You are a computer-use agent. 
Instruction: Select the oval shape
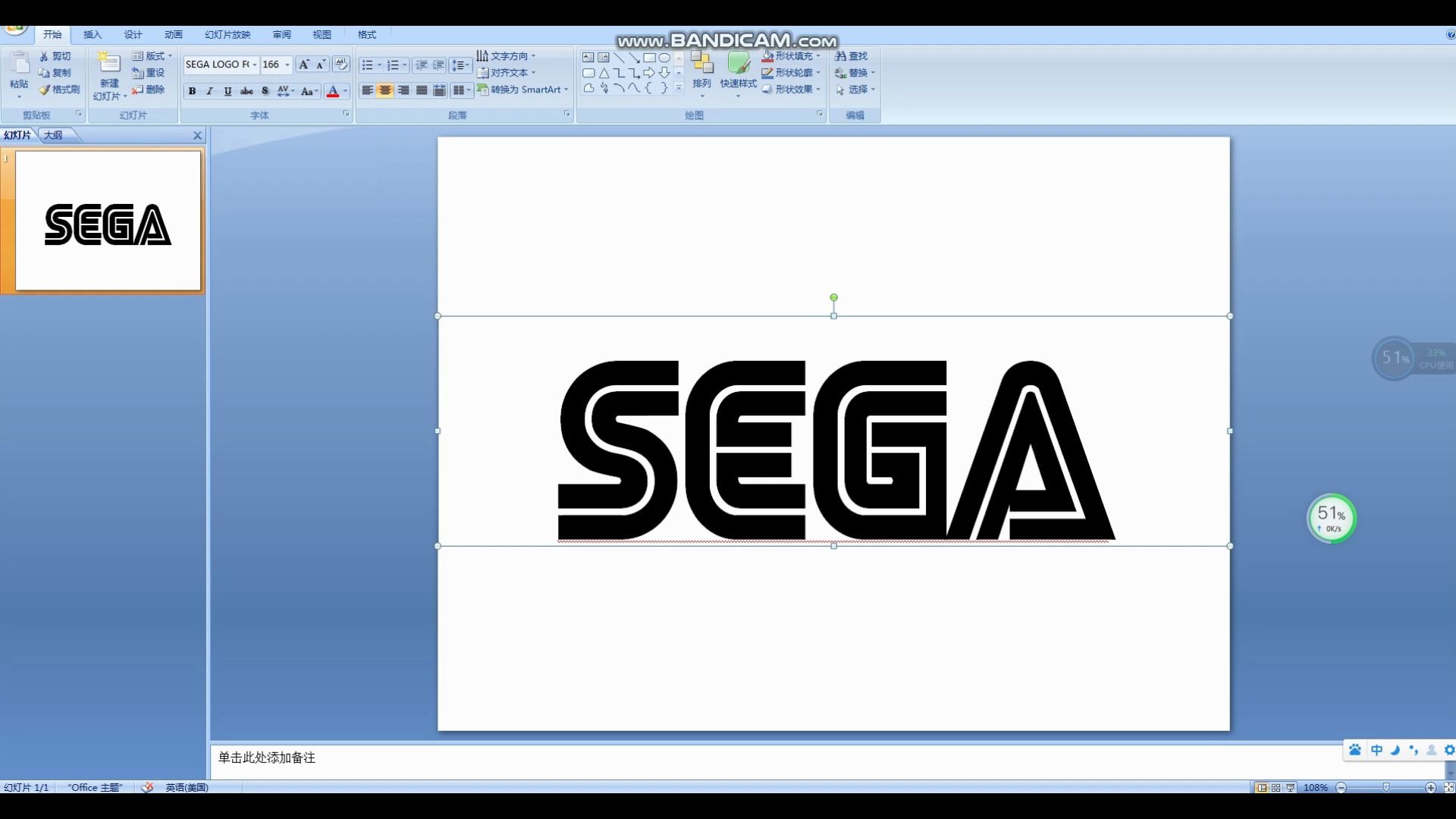pos(664,58)
